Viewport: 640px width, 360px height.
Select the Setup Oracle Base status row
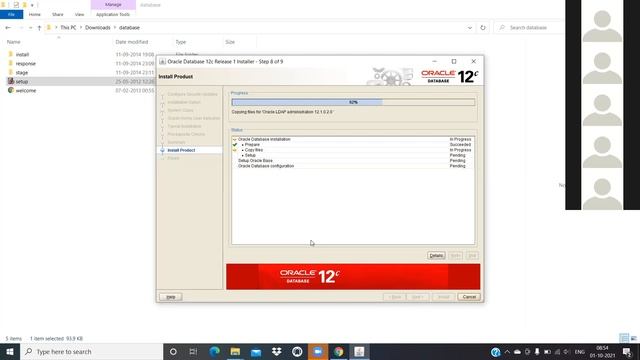click(353, 161)
